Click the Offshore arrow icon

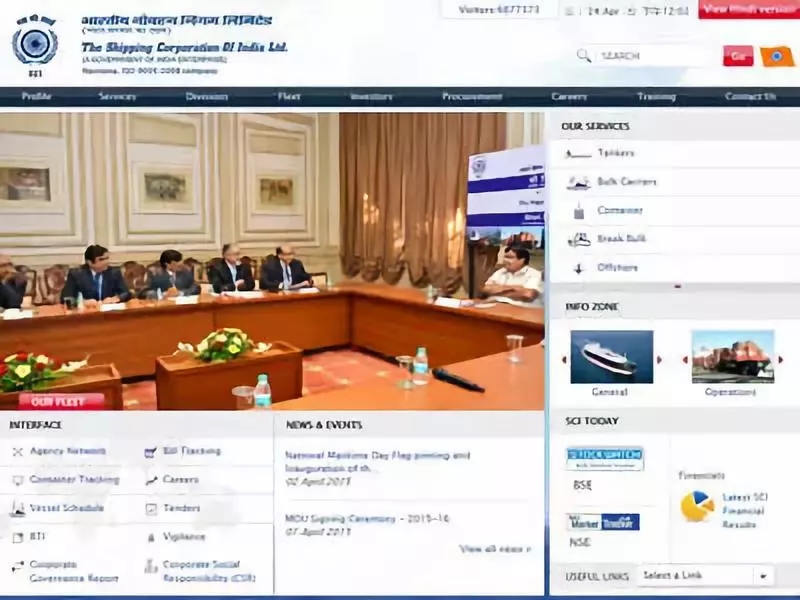pyautogui.click(x=578, y=268)
